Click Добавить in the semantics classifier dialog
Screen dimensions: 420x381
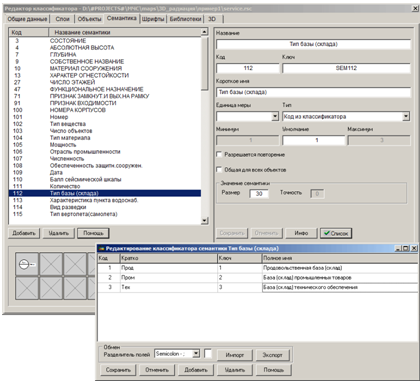(196, 370)
